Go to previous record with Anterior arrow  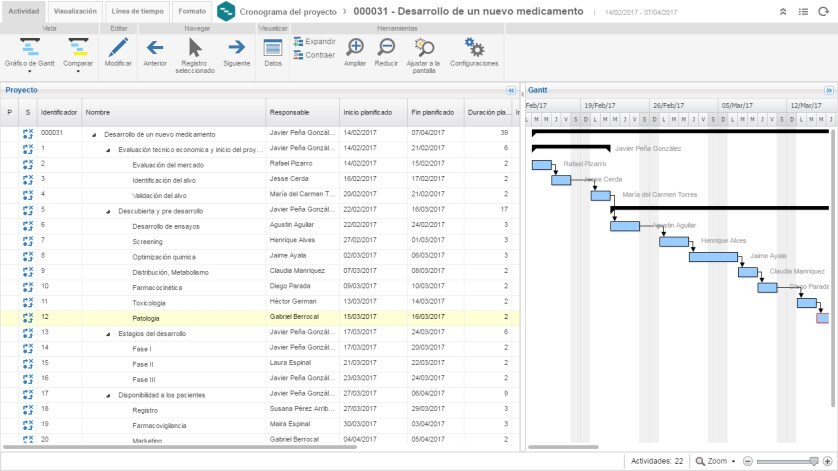[155, 48]
